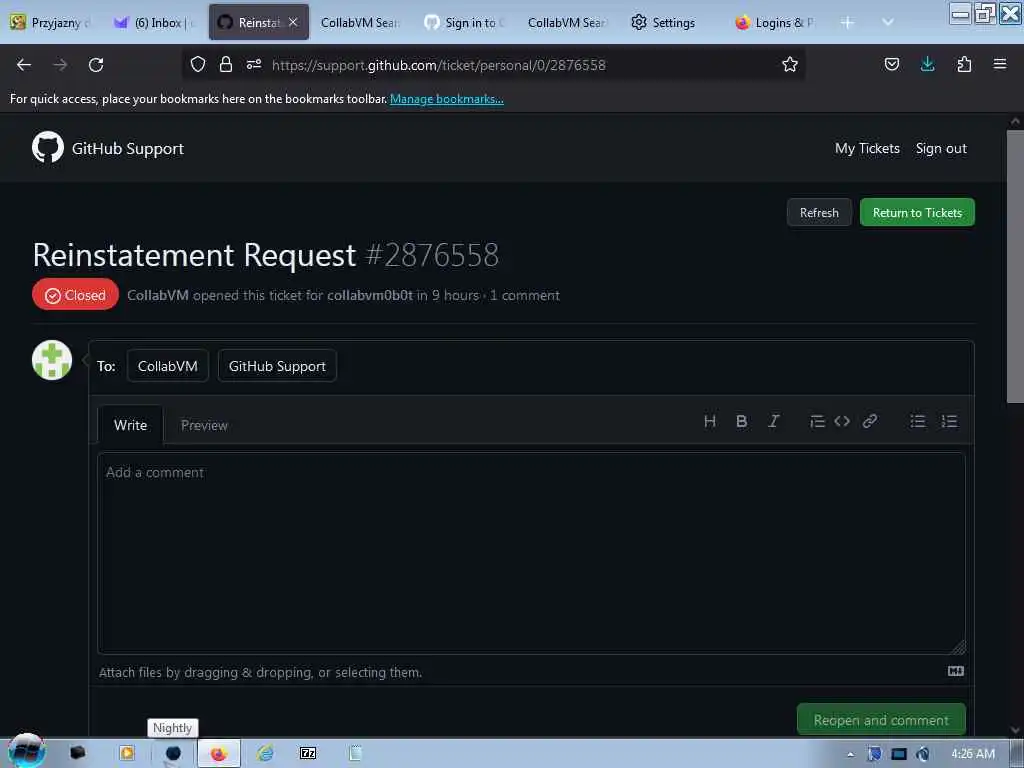1024x768 pixels.
Task: Go back using the browser back arrow
Action: (24, 65)
